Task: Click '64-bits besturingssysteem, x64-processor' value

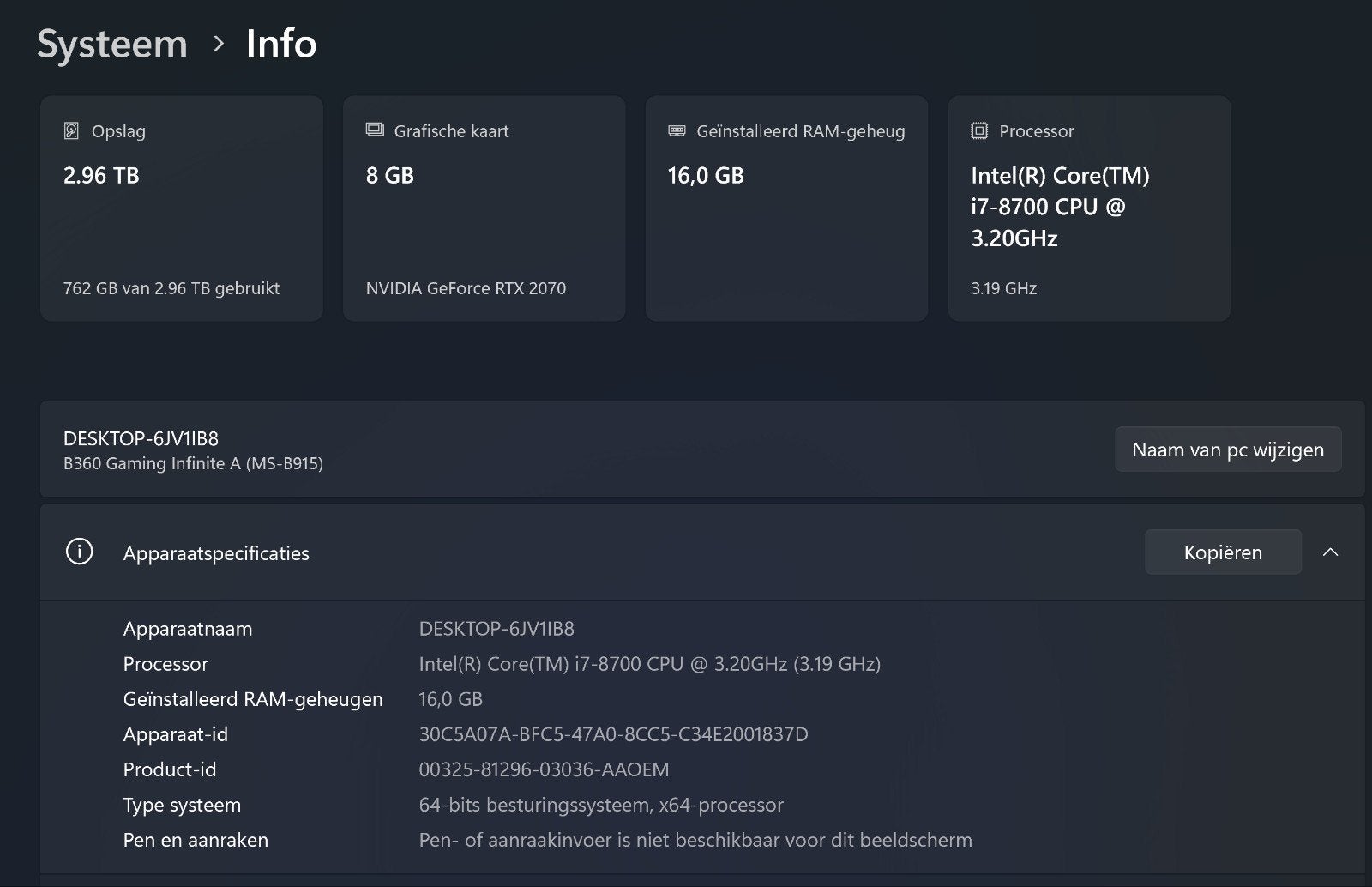Action: click(601, 805)
